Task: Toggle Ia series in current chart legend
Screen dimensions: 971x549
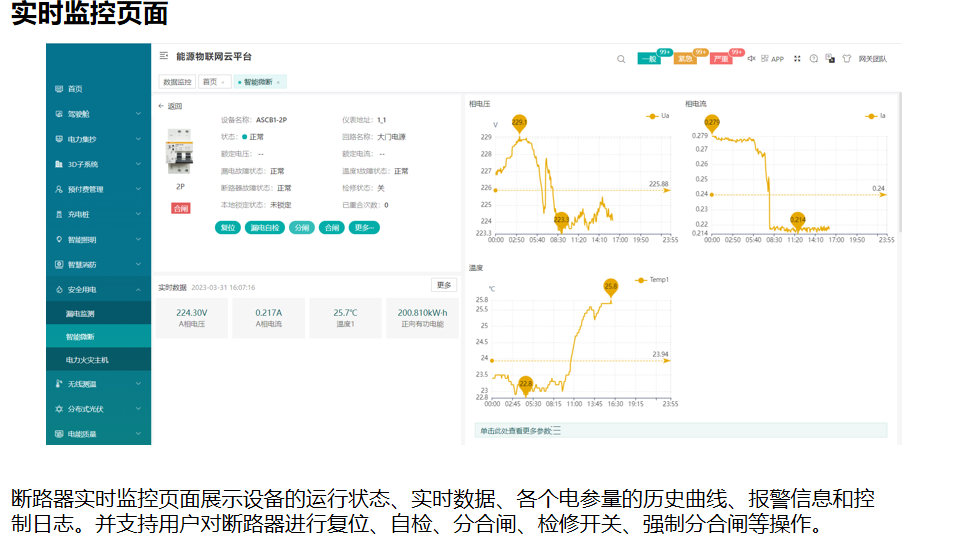Action: [875, 116]
